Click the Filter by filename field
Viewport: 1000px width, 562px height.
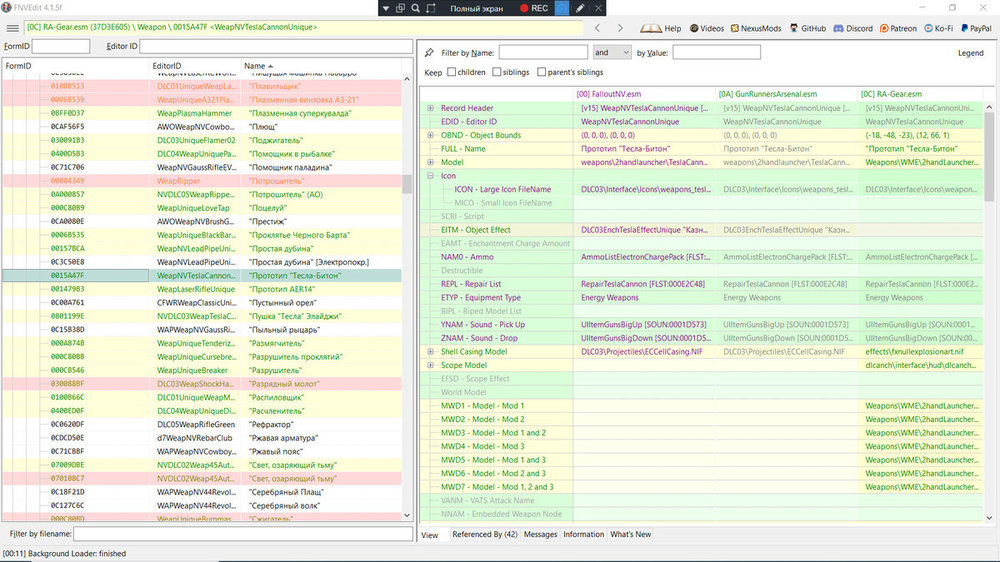point(243,534)
